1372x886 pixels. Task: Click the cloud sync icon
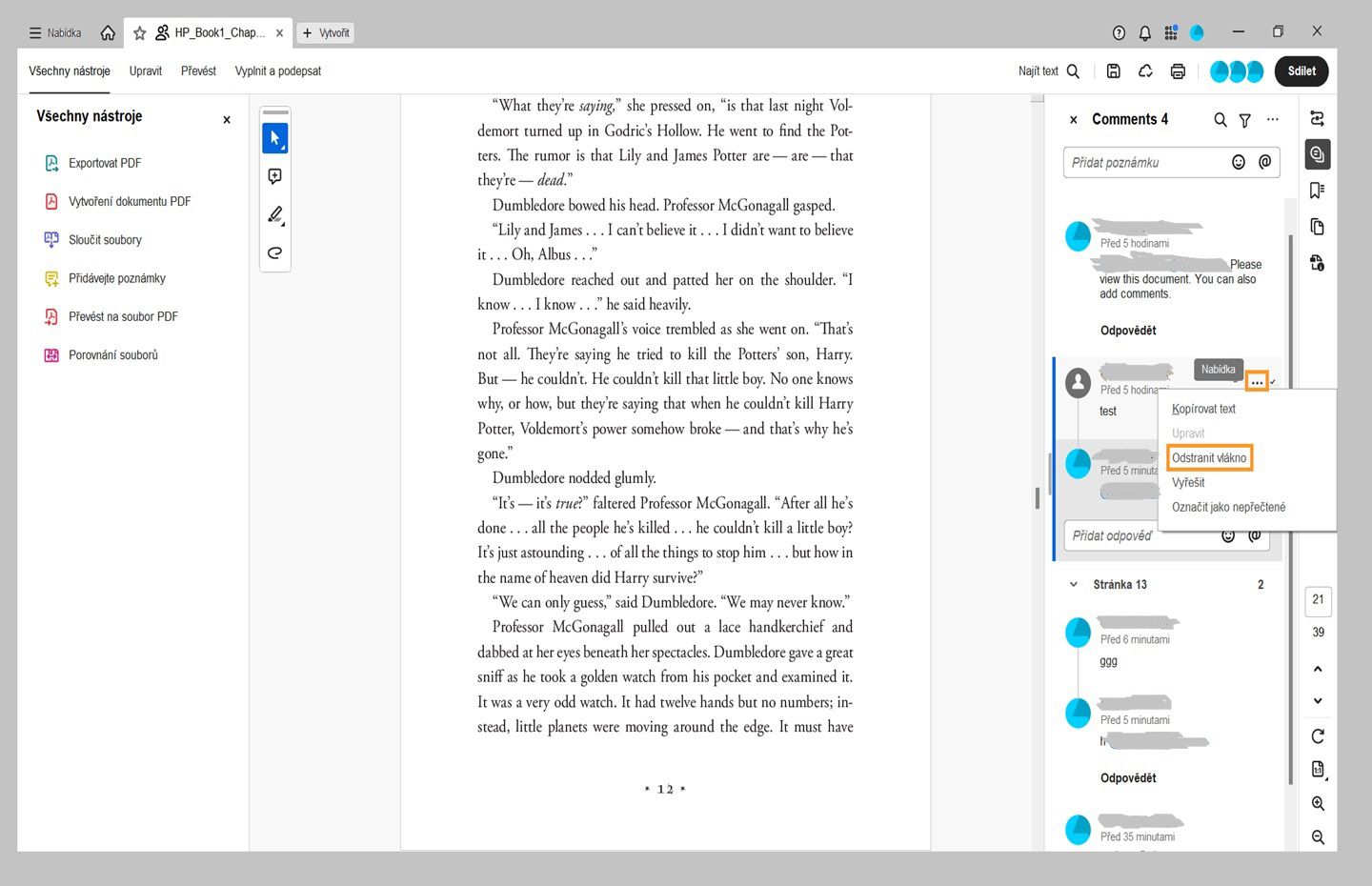pos(1145,71)
